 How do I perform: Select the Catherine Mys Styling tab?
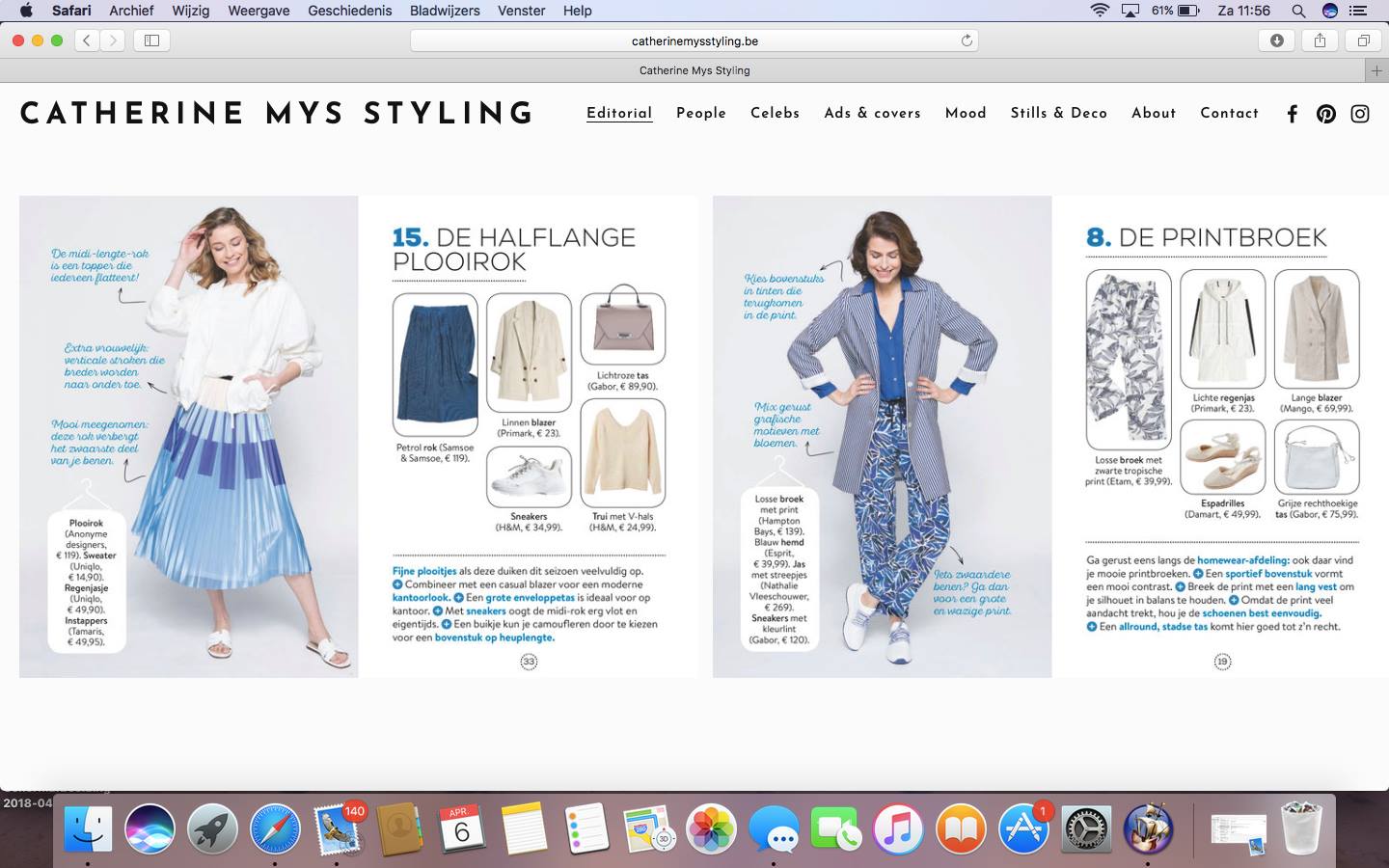[694, 70]
